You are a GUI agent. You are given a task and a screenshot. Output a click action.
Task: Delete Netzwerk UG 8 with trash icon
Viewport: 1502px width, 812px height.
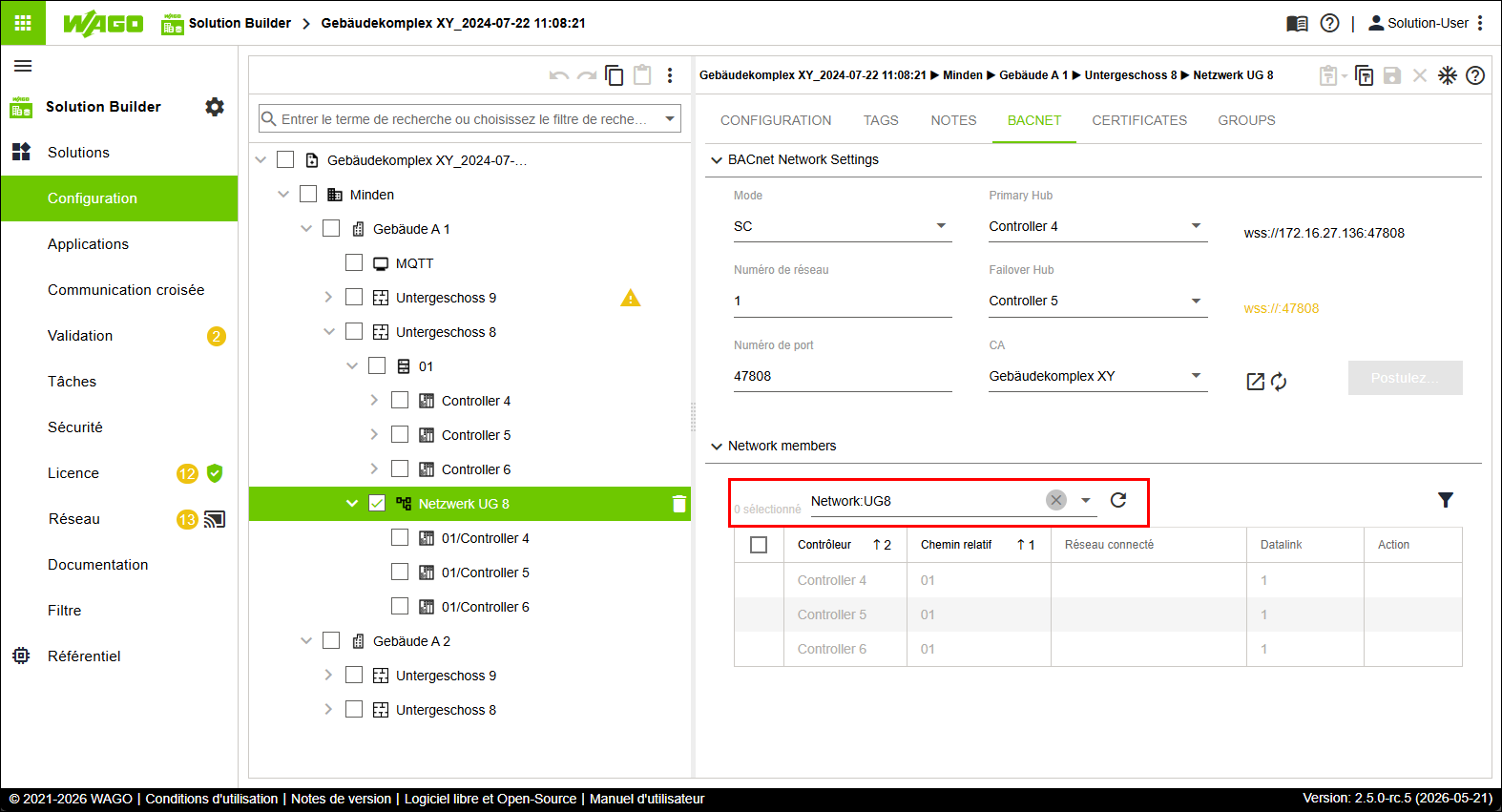point(678,504)
